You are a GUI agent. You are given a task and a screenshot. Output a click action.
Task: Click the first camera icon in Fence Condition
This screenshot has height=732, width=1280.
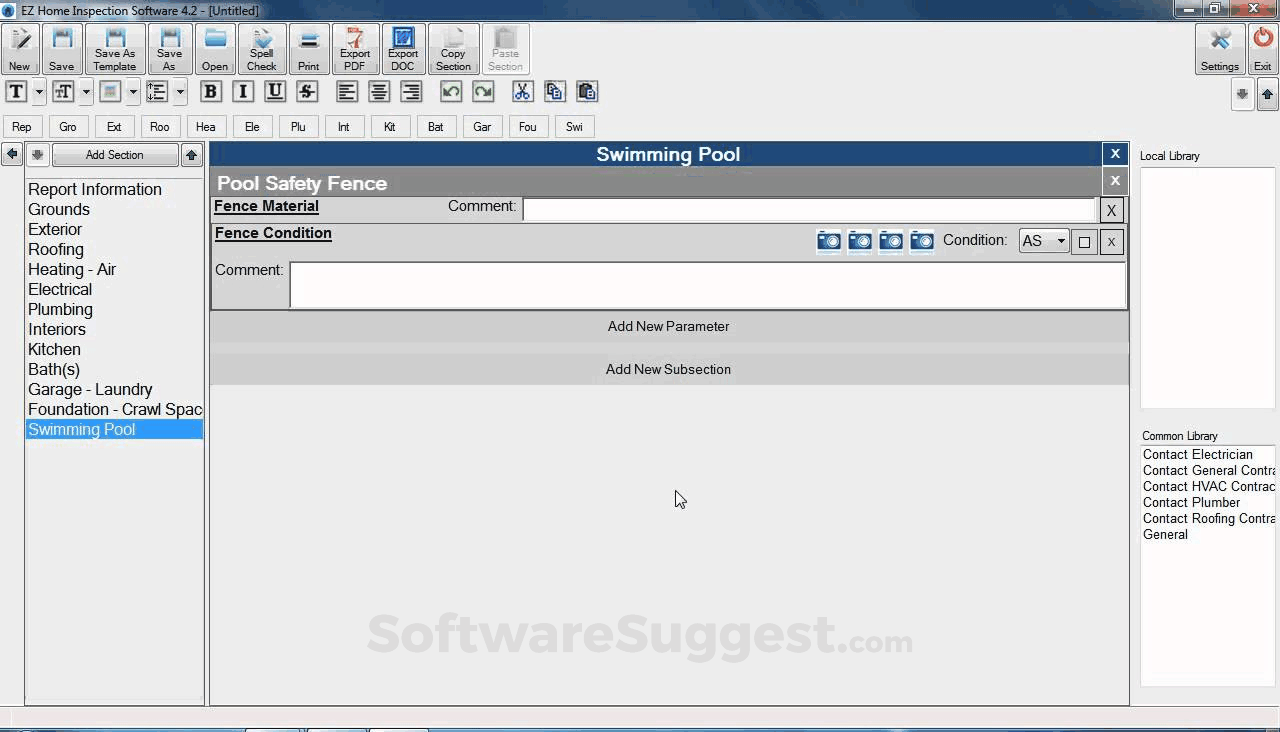pyautogui.click(x=828, y=240)
